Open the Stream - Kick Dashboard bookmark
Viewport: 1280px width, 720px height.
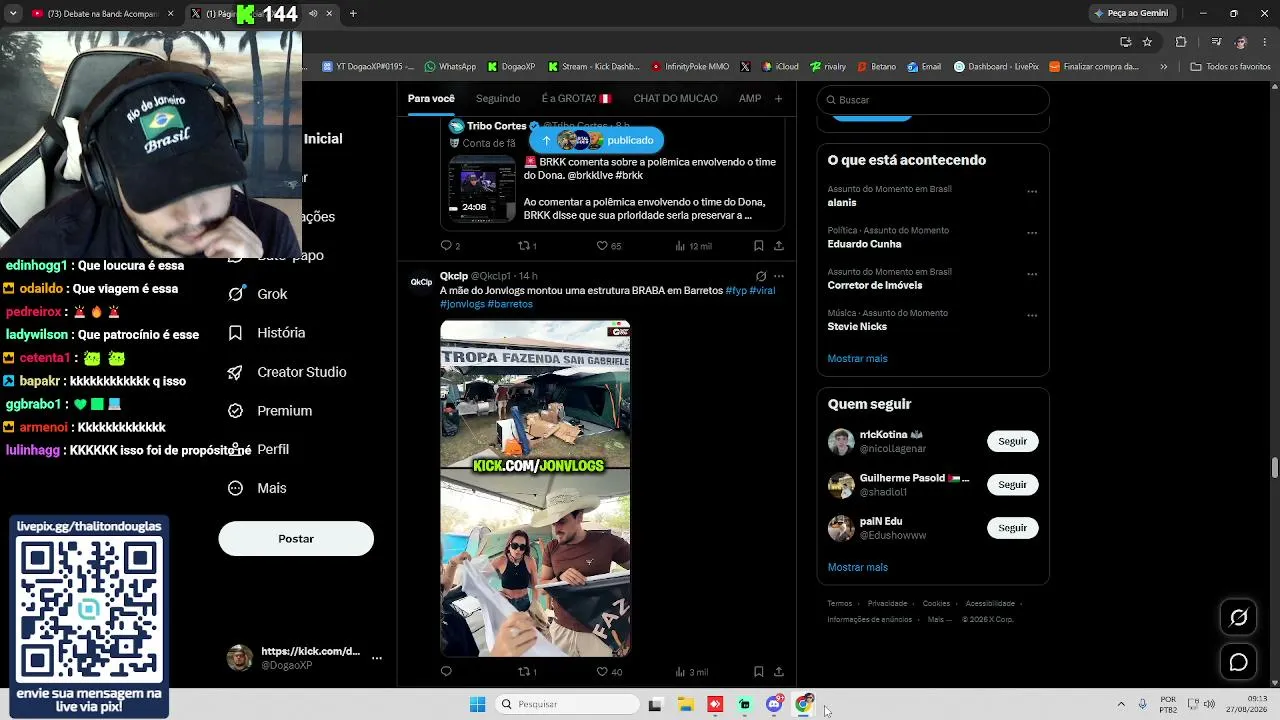pos(593,67)
